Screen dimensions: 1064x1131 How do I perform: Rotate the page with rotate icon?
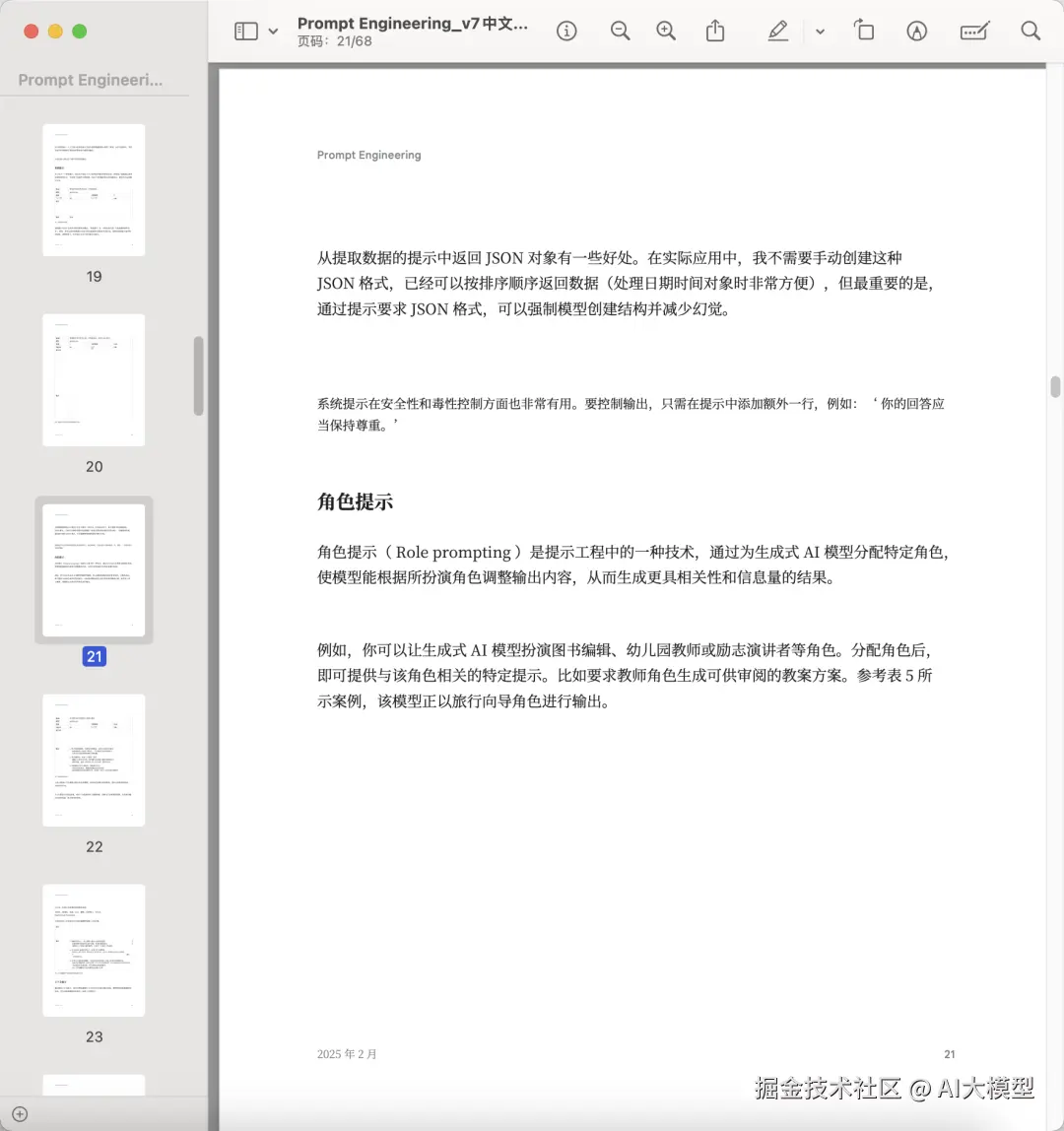click(x=864, y=31)
